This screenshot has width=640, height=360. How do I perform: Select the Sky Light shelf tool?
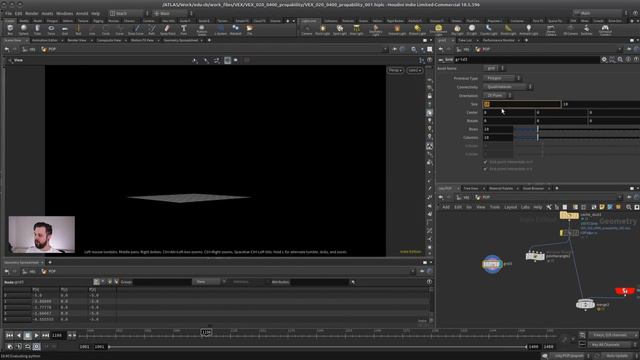(x=457, y=29)
